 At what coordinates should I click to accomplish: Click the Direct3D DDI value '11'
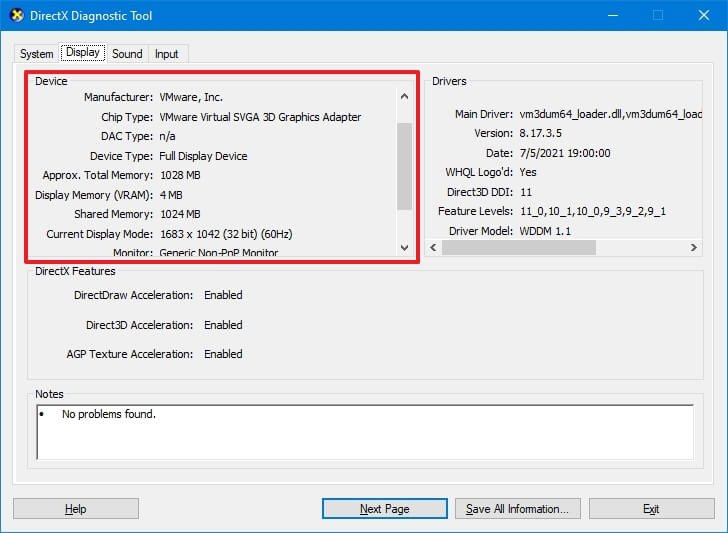coord(526,192)
